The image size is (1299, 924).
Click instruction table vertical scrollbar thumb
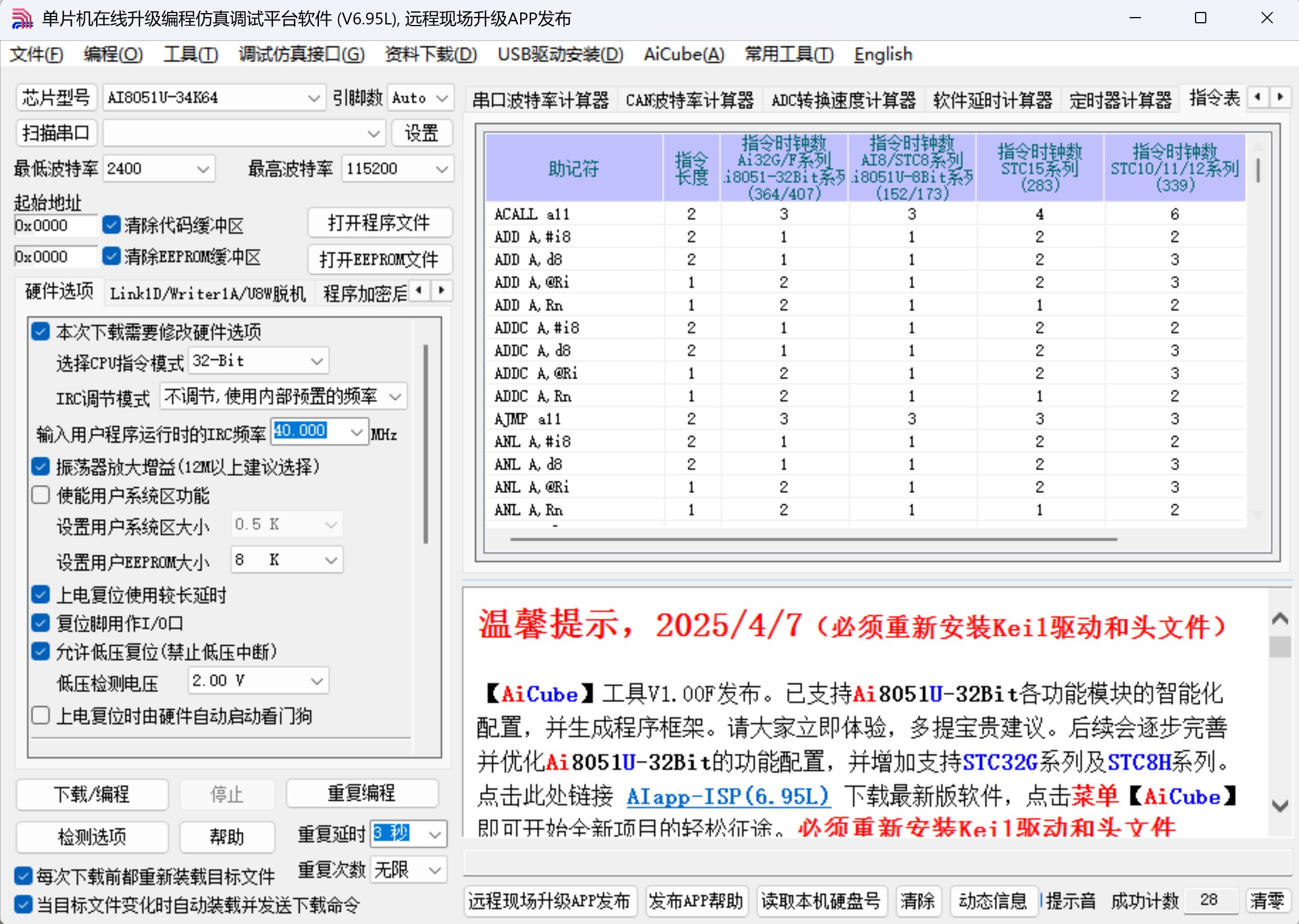click(1258, 170)
